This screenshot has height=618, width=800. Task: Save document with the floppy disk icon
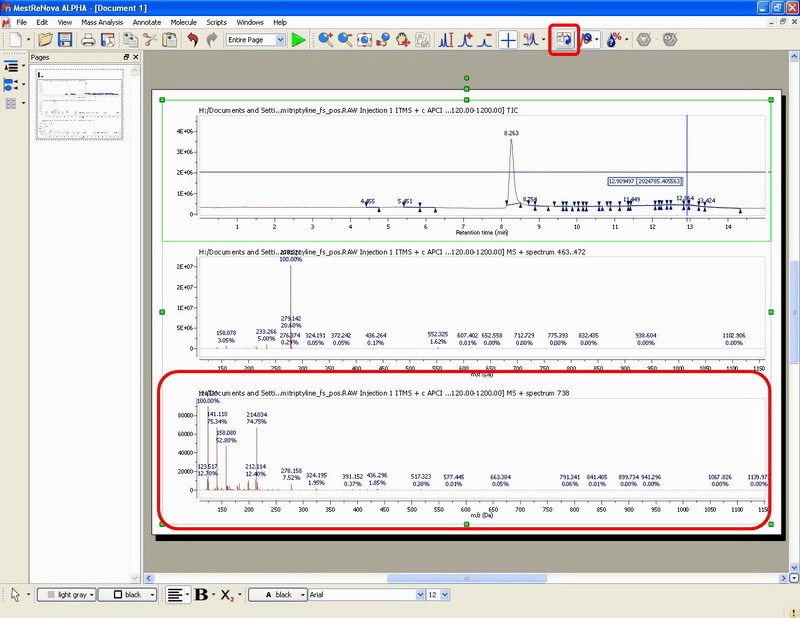(x=65, y=40)
